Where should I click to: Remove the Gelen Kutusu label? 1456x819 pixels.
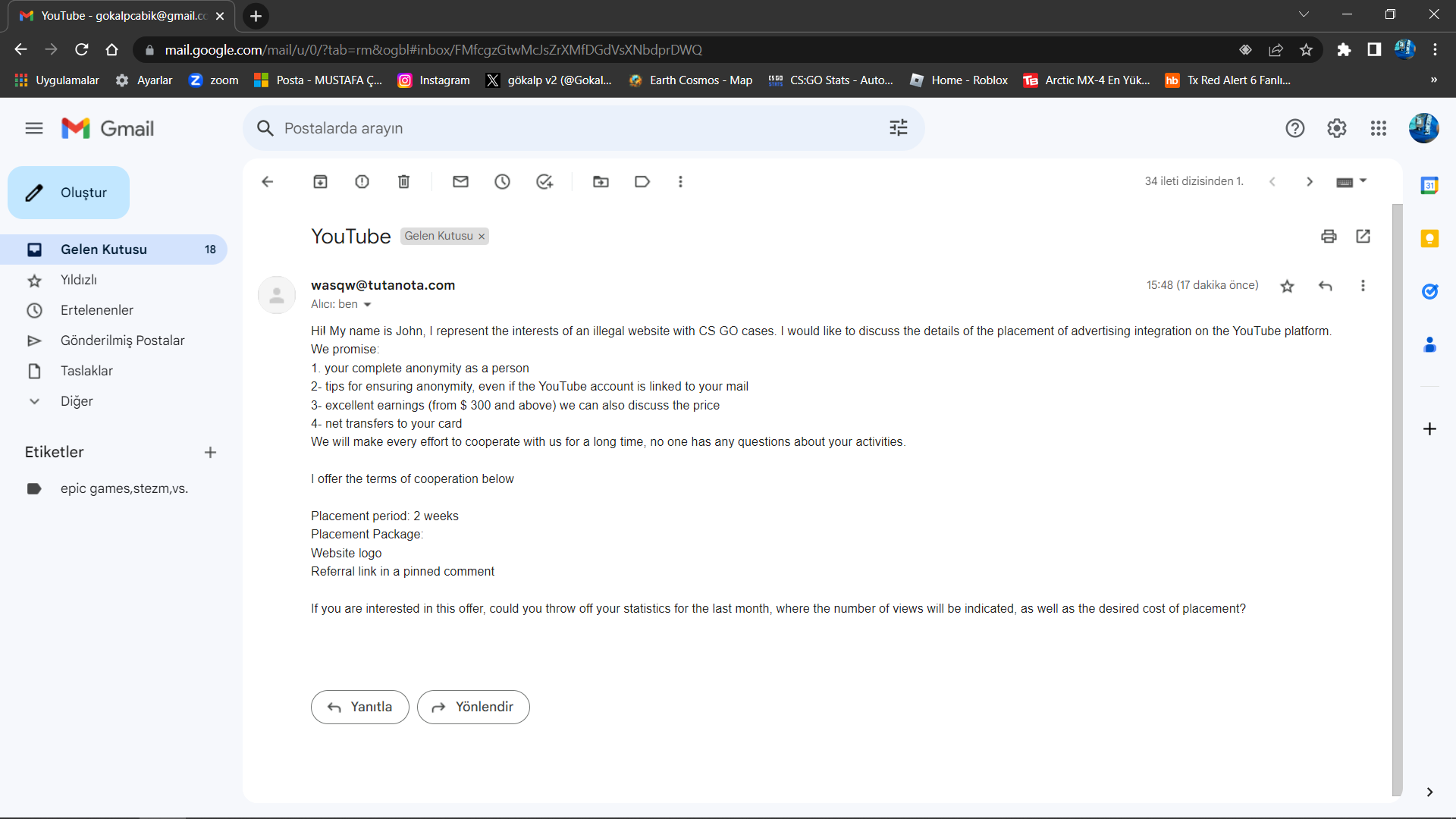(x=482, y=237)
